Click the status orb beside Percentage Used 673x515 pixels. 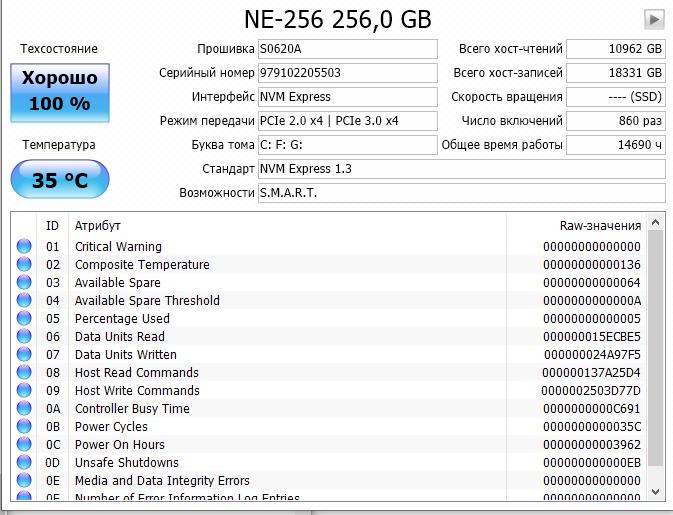[24, 319]
